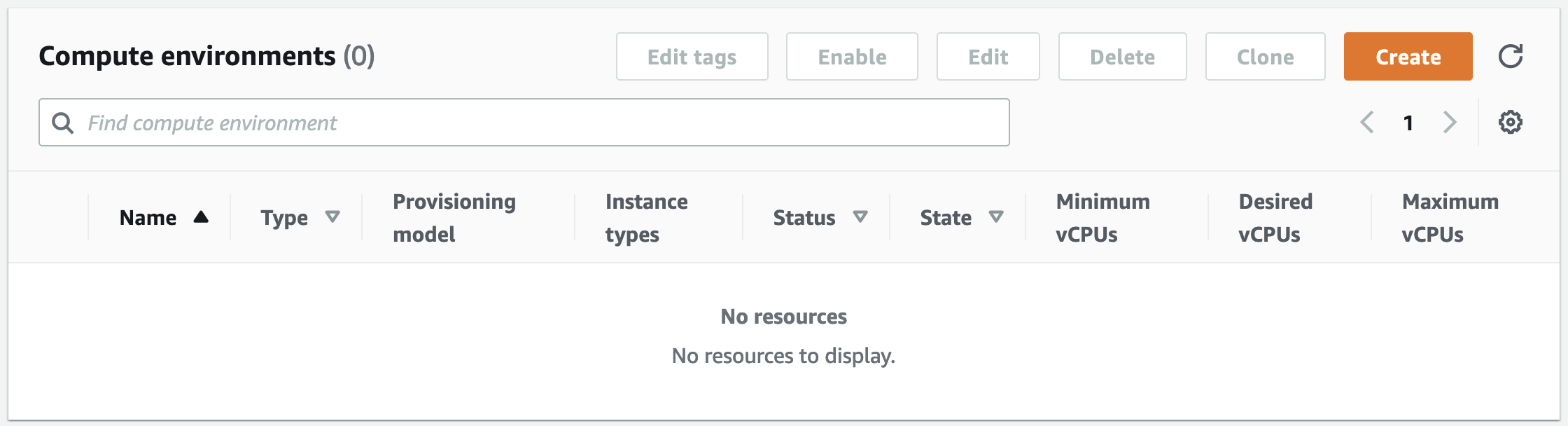The height and width of the screenshot is (426, 1568).
Task: Click the Clone button
Action: coord(1265,56)
